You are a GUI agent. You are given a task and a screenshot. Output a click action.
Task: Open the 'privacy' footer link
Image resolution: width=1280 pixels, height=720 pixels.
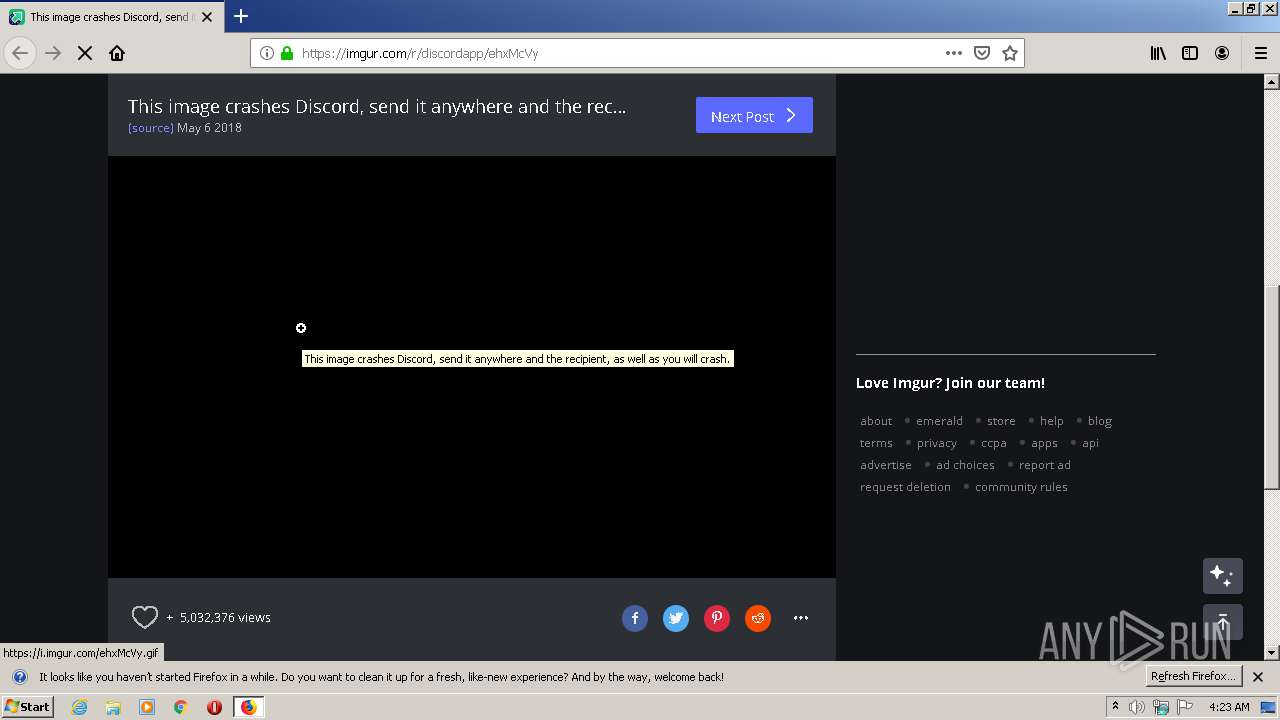[937, 443]
